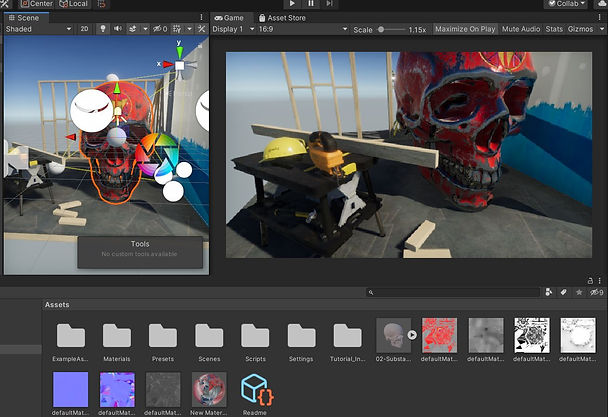The image size is (608, 417).
Task: Open component editor tools icon in Scene toolbar
Action: click(202, 29)
